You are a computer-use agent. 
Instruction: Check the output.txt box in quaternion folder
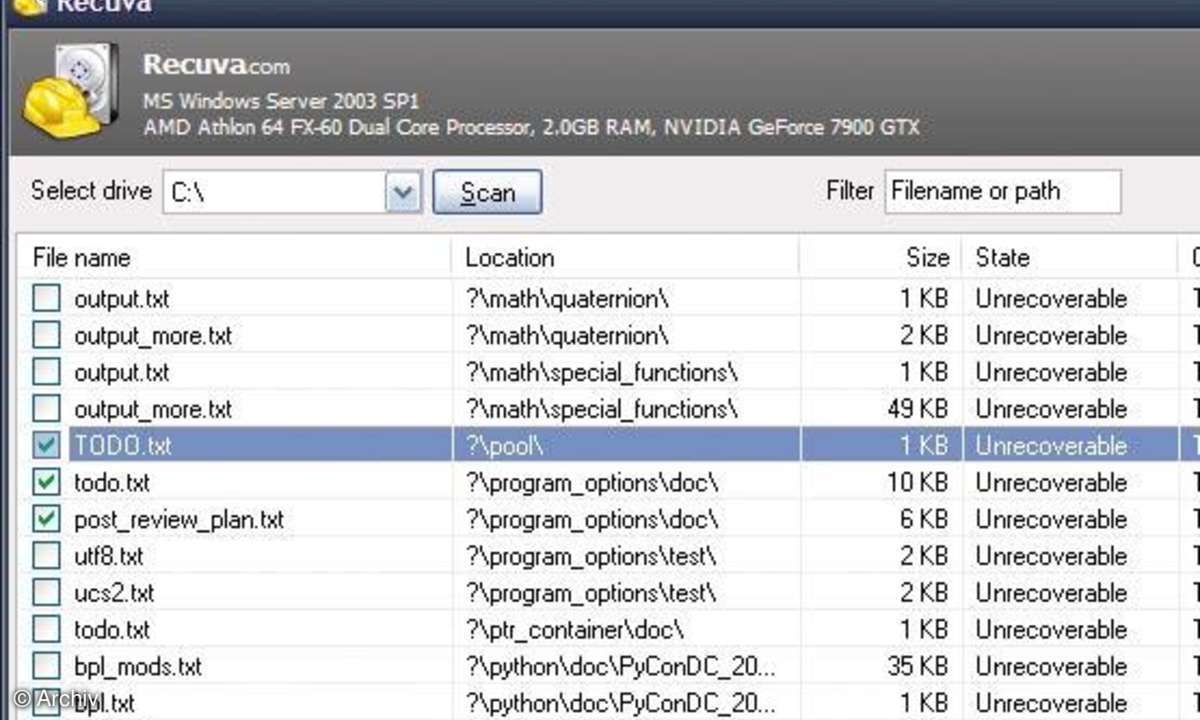tap(46, 298)
